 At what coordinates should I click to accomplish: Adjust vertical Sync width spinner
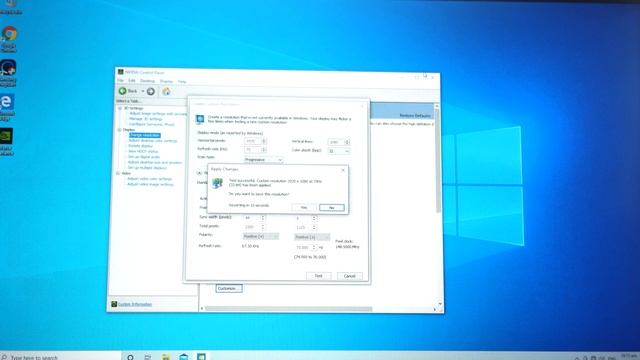[314, 219]
